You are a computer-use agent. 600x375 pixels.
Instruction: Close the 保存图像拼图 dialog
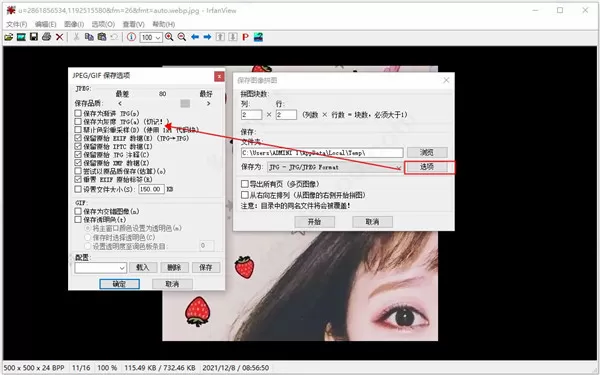[446, 80]
